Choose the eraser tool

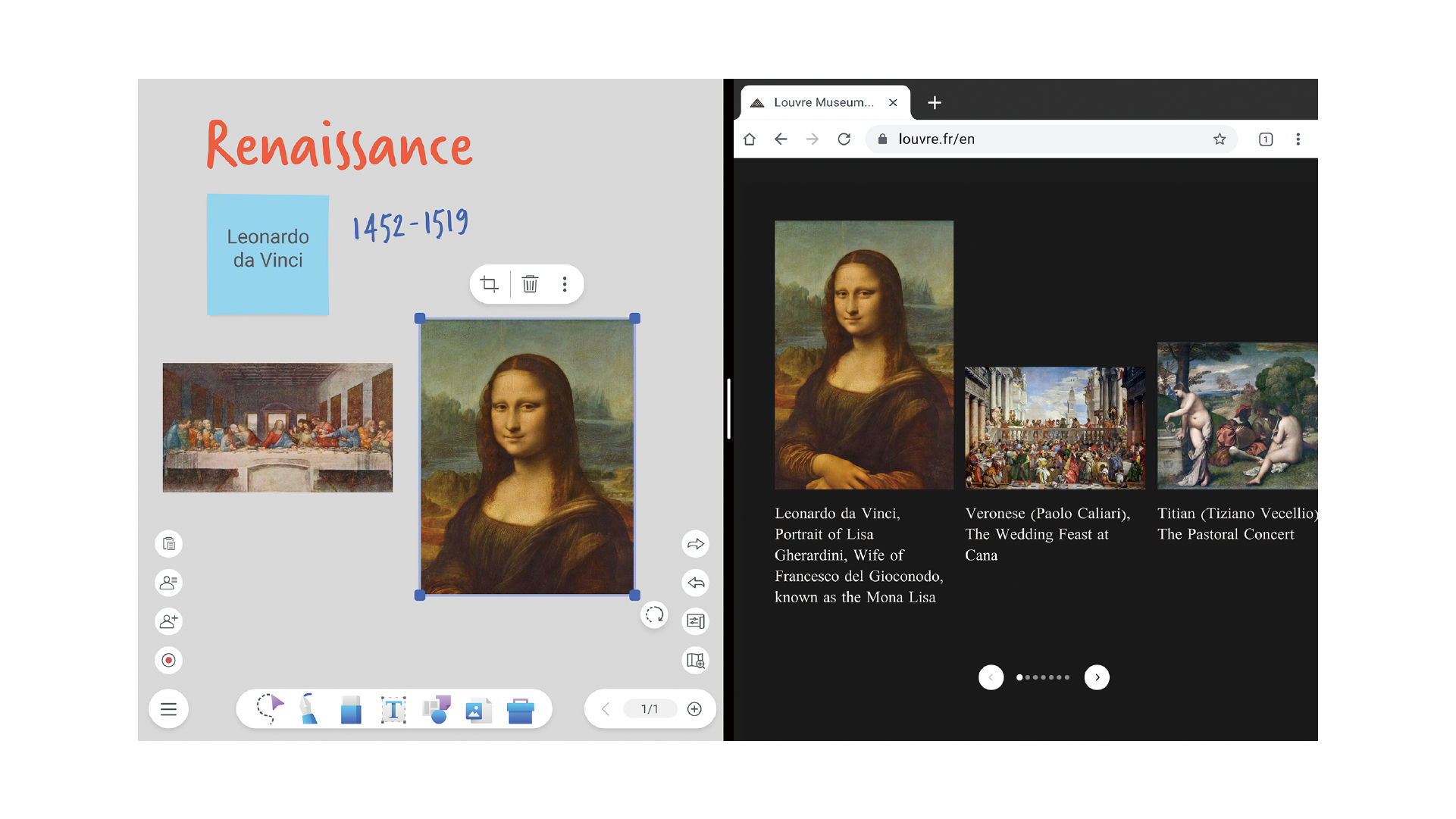[350, 710]
